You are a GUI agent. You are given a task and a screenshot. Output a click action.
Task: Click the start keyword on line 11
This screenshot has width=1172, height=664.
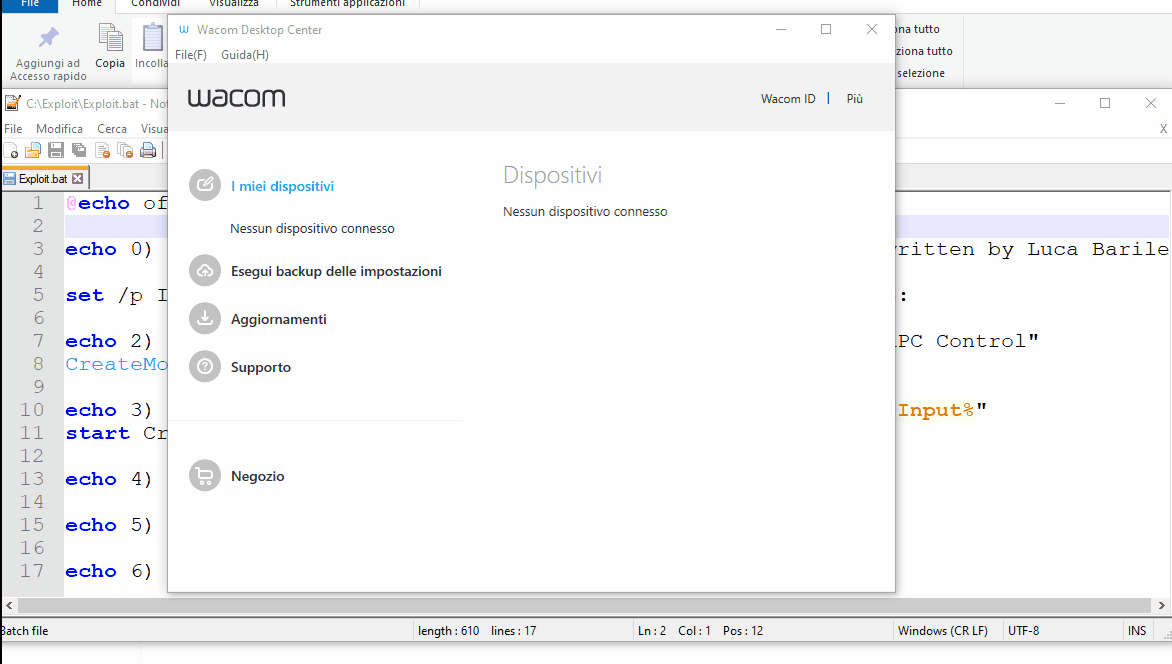click(97, 433)
